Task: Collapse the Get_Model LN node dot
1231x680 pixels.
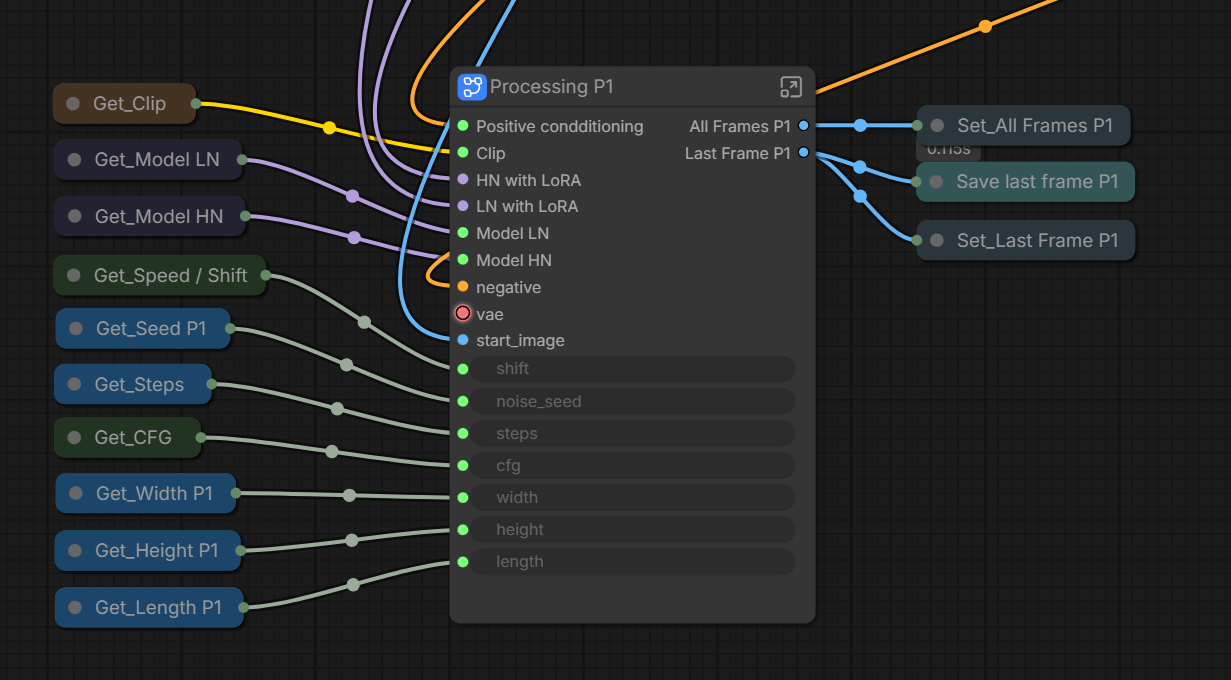Action: click(x=74, y=159)
